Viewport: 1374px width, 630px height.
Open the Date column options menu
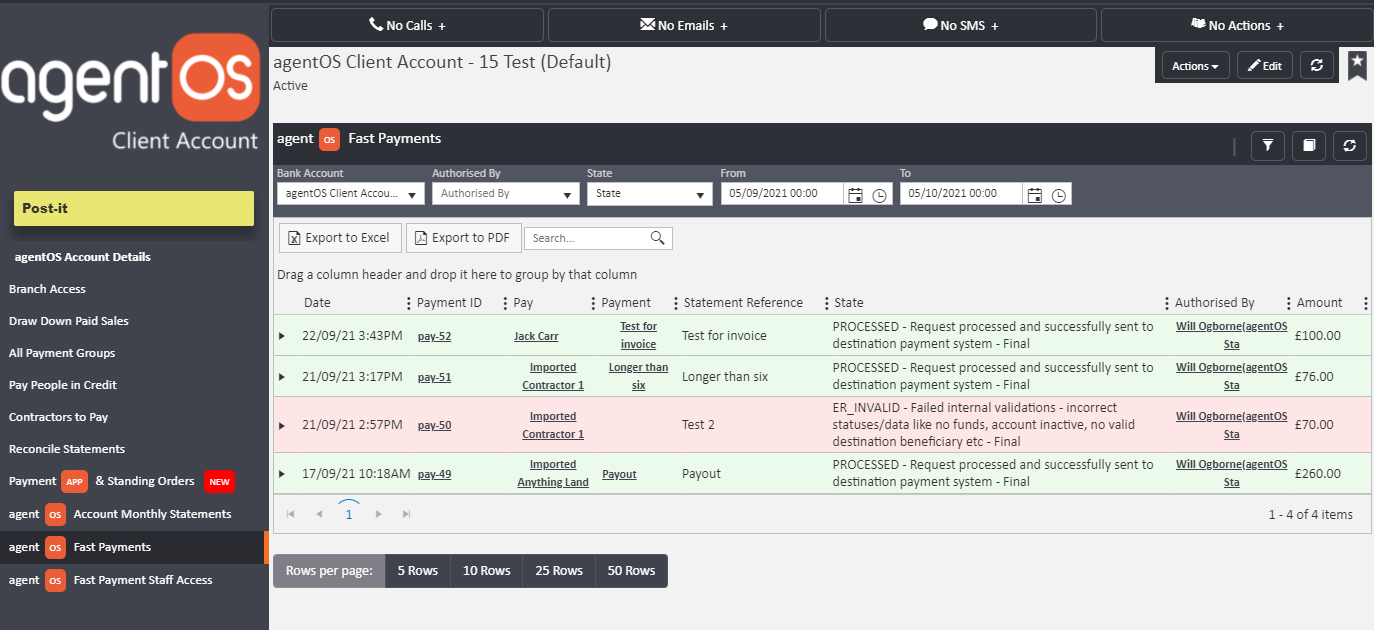408,303
